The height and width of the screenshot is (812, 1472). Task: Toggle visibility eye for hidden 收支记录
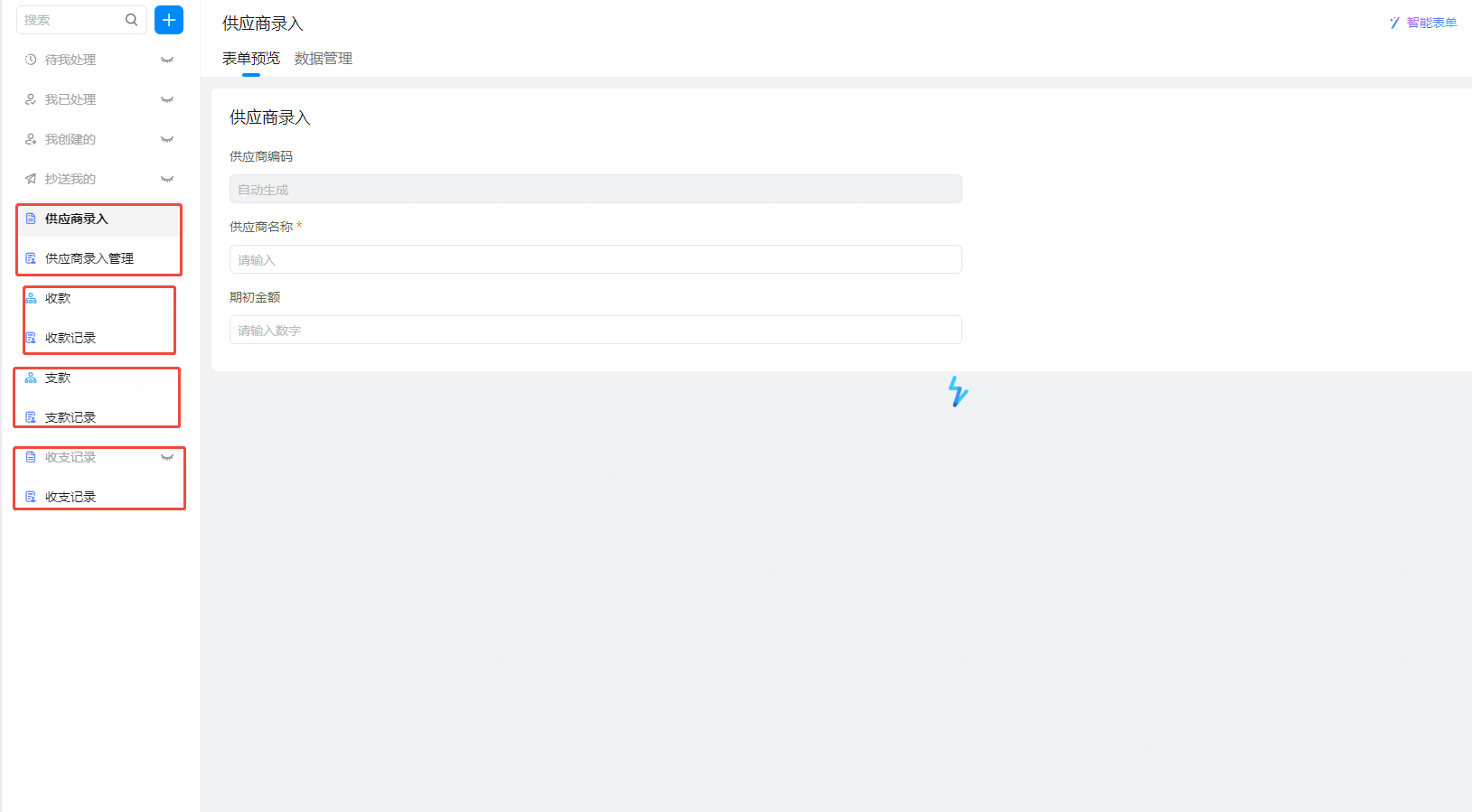point(167,457)
